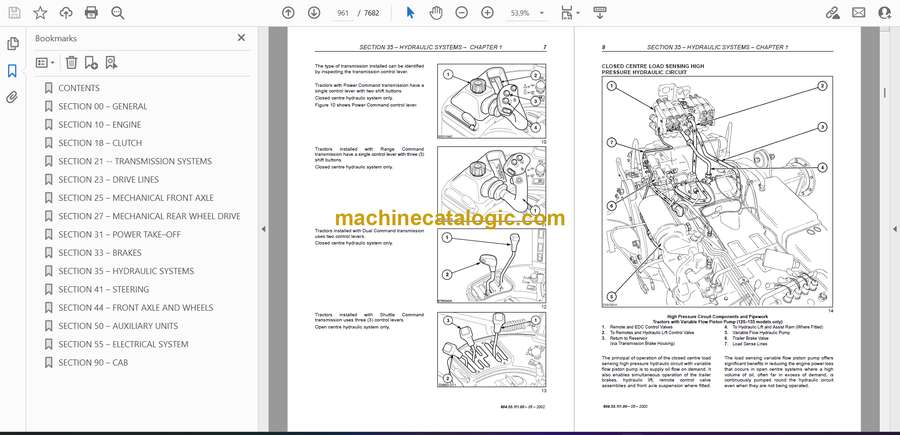900x435 pixels.
Task: Click bookmark icon beside CONTENTS
Action: coord(49,88)
